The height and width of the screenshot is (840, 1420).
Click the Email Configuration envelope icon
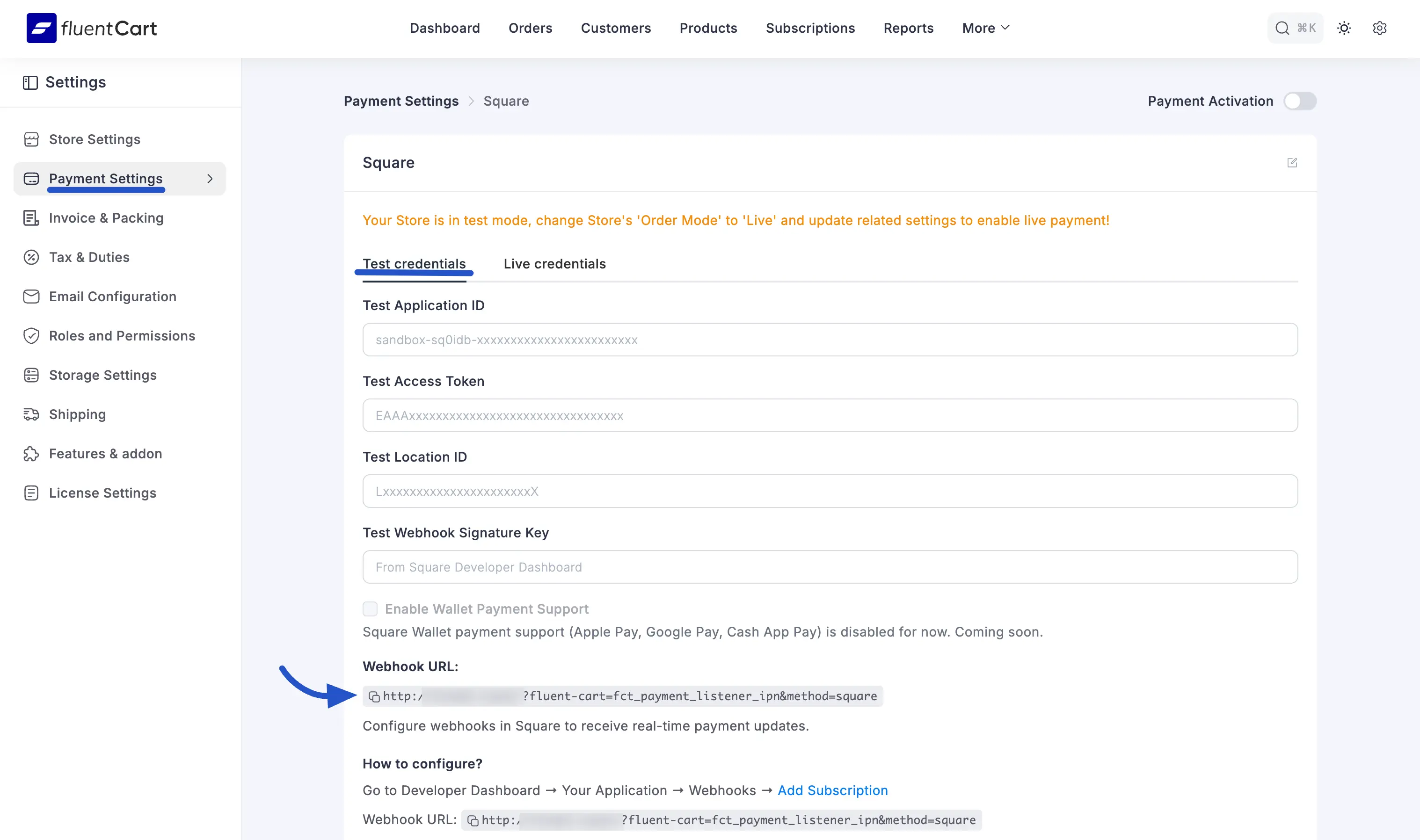click(x=31, y=297)
